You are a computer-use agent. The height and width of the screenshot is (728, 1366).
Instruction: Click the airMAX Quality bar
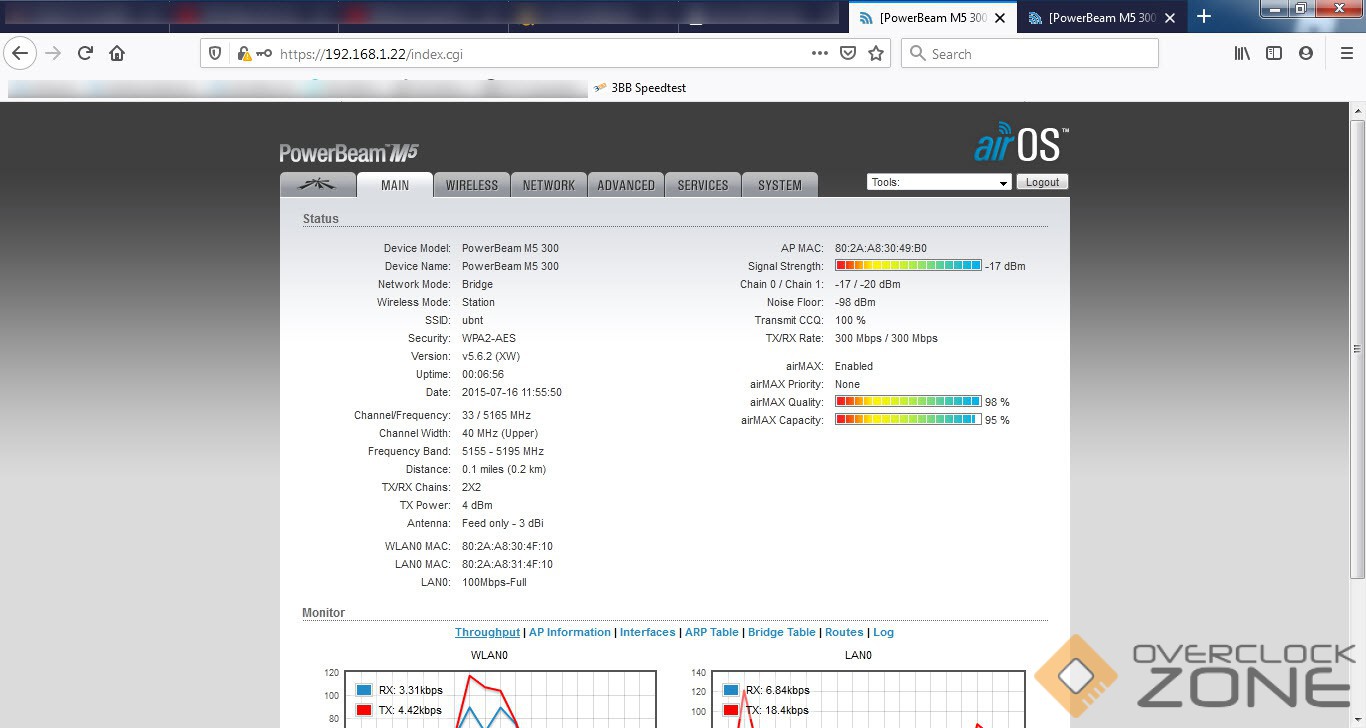click(x=908, y=402)
